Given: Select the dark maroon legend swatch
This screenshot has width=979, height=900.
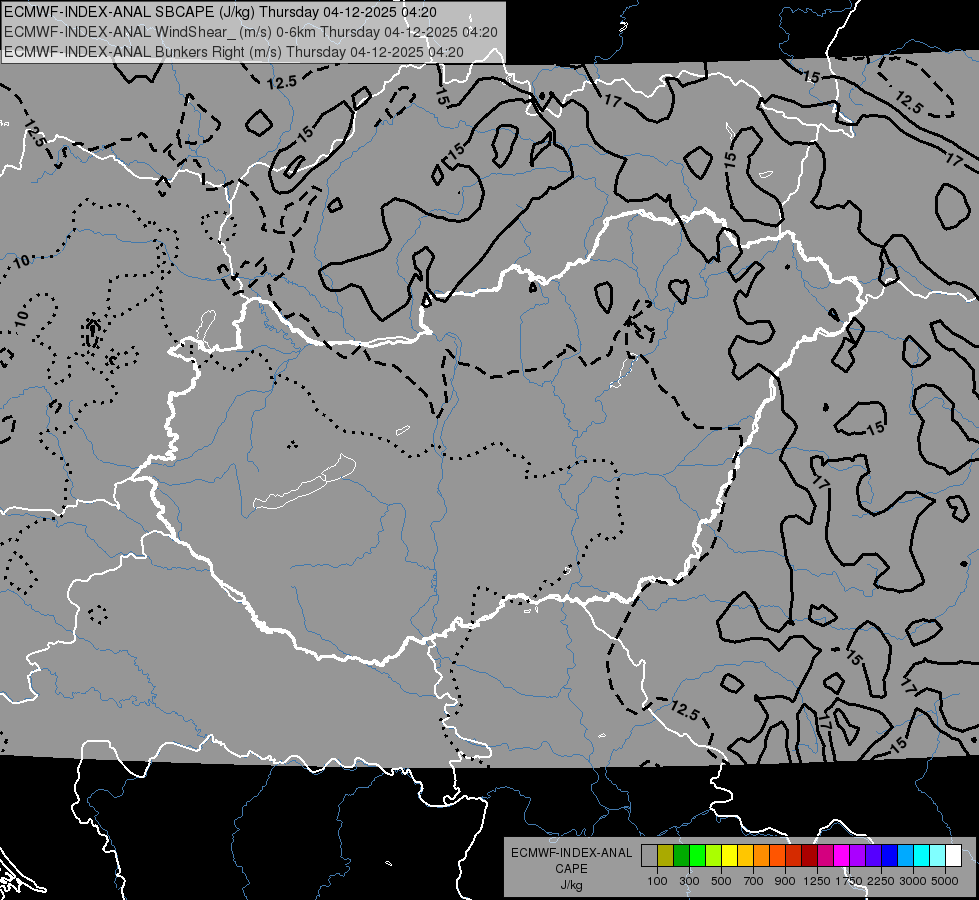Looking at the screenshot, I should point(810,856).
